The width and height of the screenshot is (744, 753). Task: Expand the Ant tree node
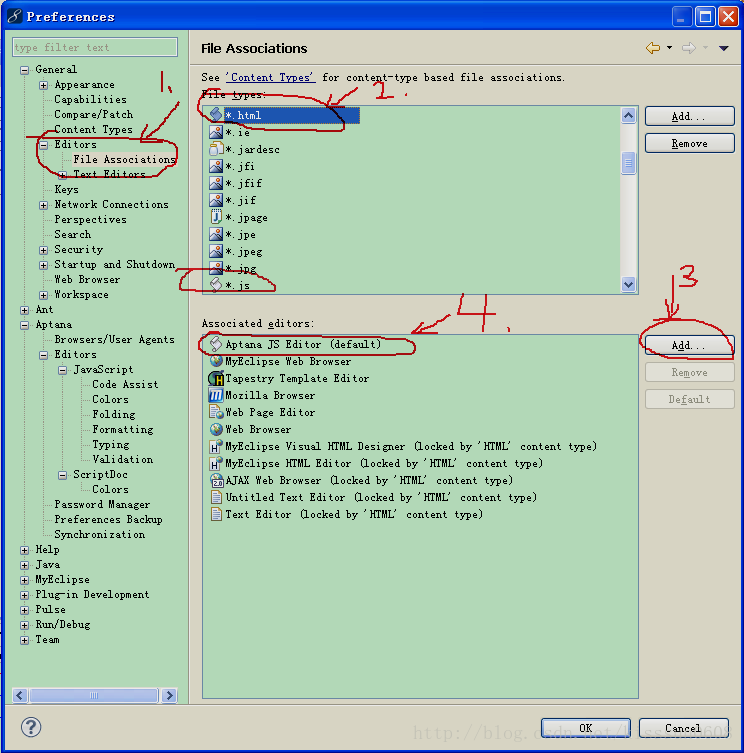[x=24, y=310]
